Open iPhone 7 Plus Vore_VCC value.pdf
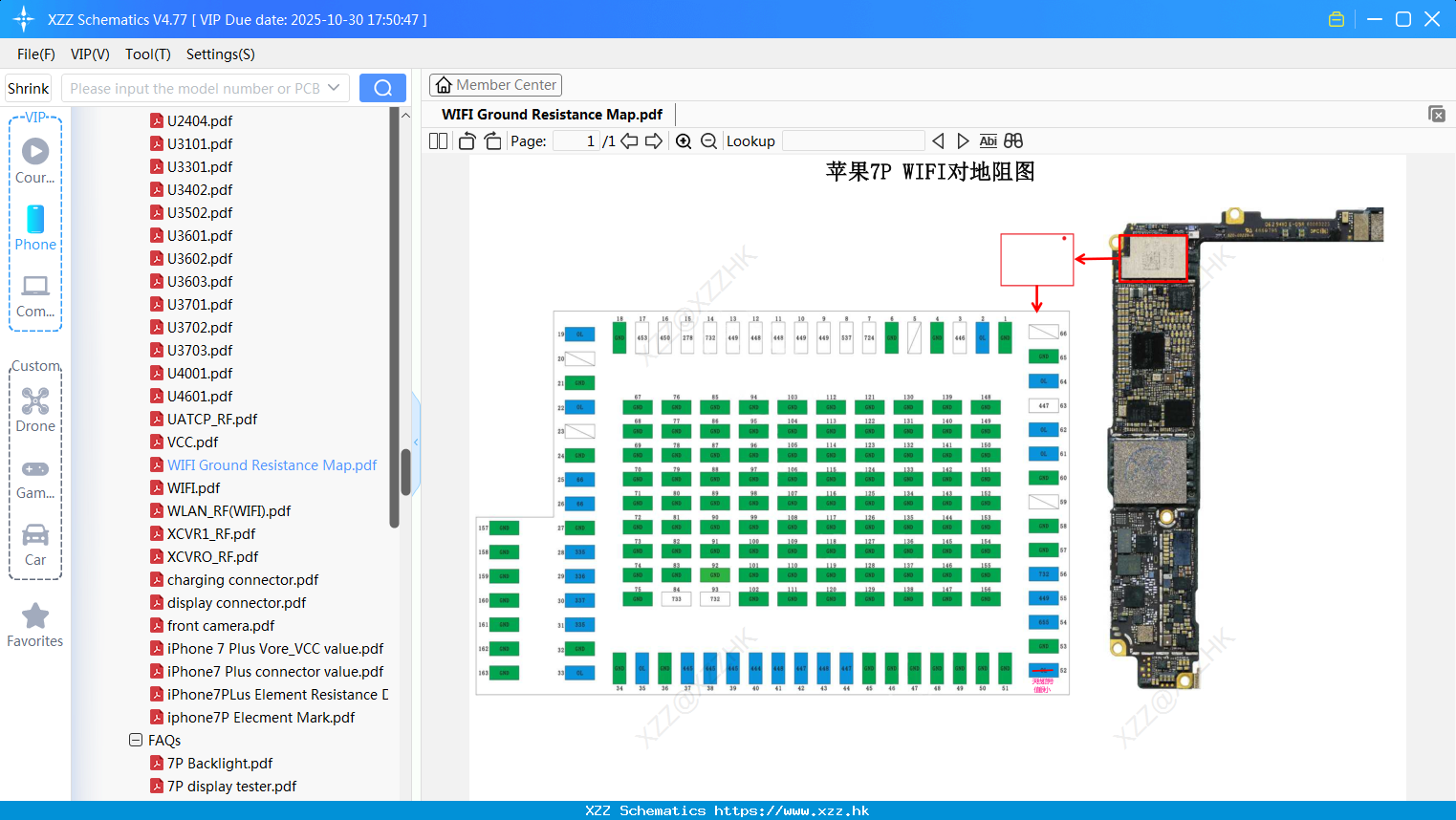1456x820 pixels. point(275,648)
